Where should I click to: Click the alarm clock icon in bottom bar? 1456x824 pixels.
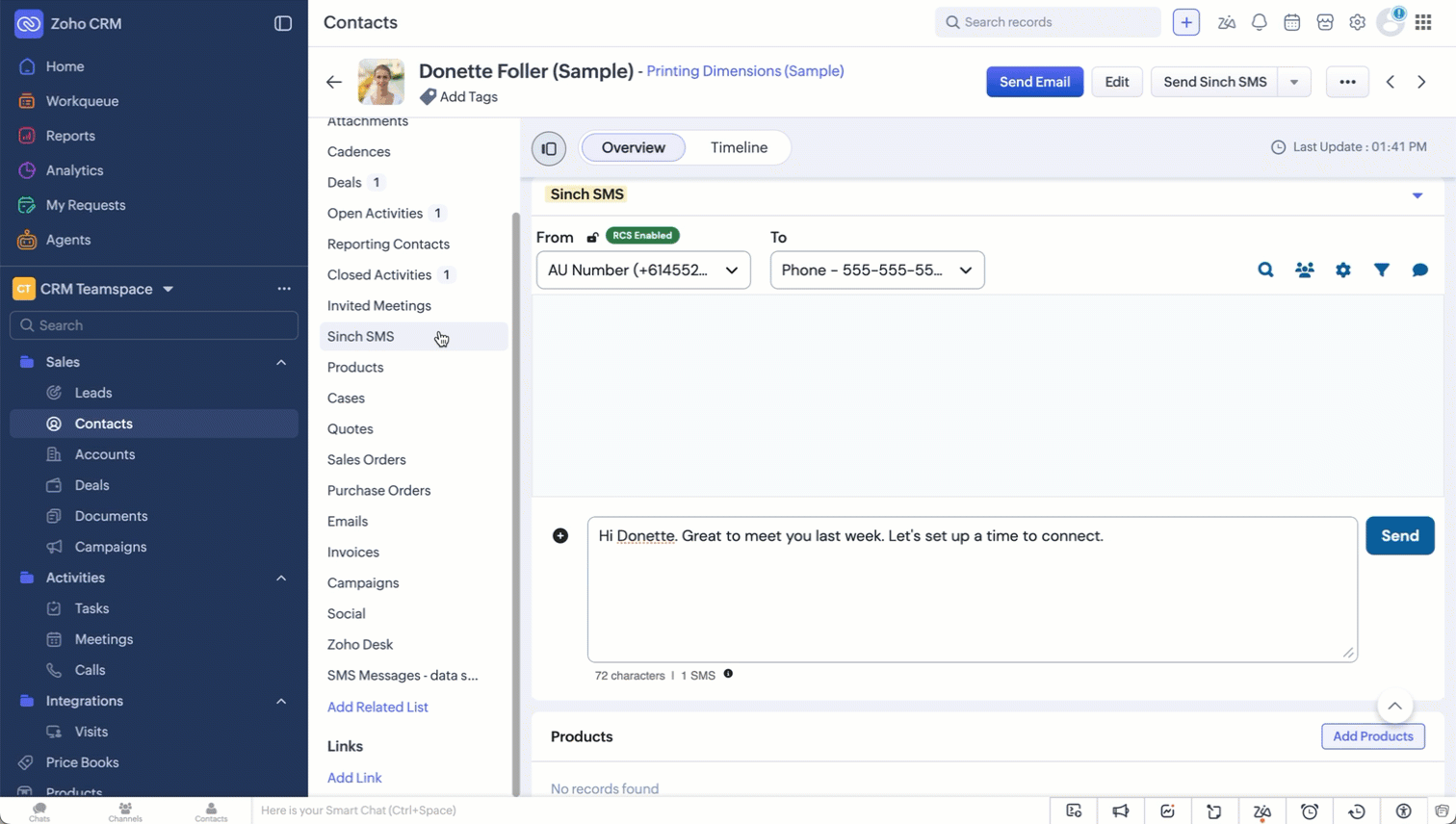[x=1310, y=811]
